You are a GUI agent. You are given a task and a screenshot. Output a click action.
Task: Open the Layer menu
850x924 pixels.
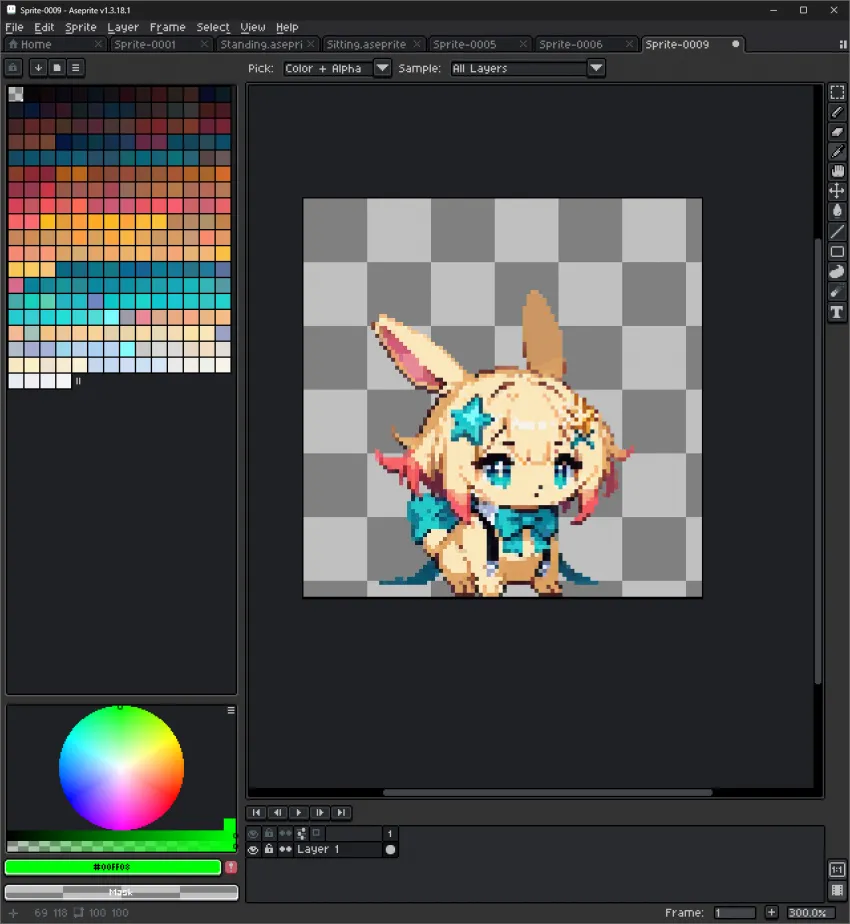pos(123,27)
